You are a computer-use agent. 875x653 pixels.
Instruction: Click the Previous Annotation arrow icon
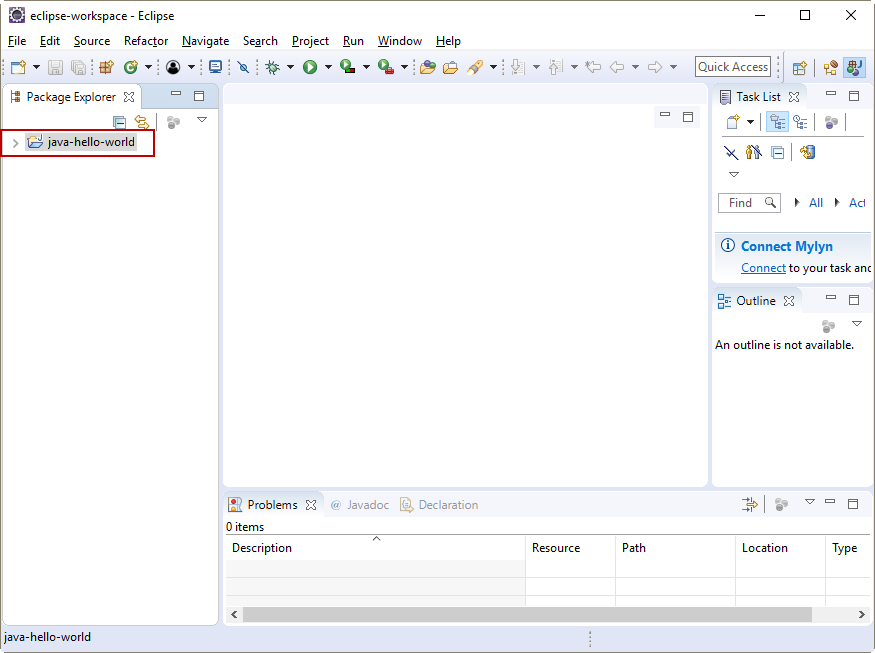pos(556,68)
